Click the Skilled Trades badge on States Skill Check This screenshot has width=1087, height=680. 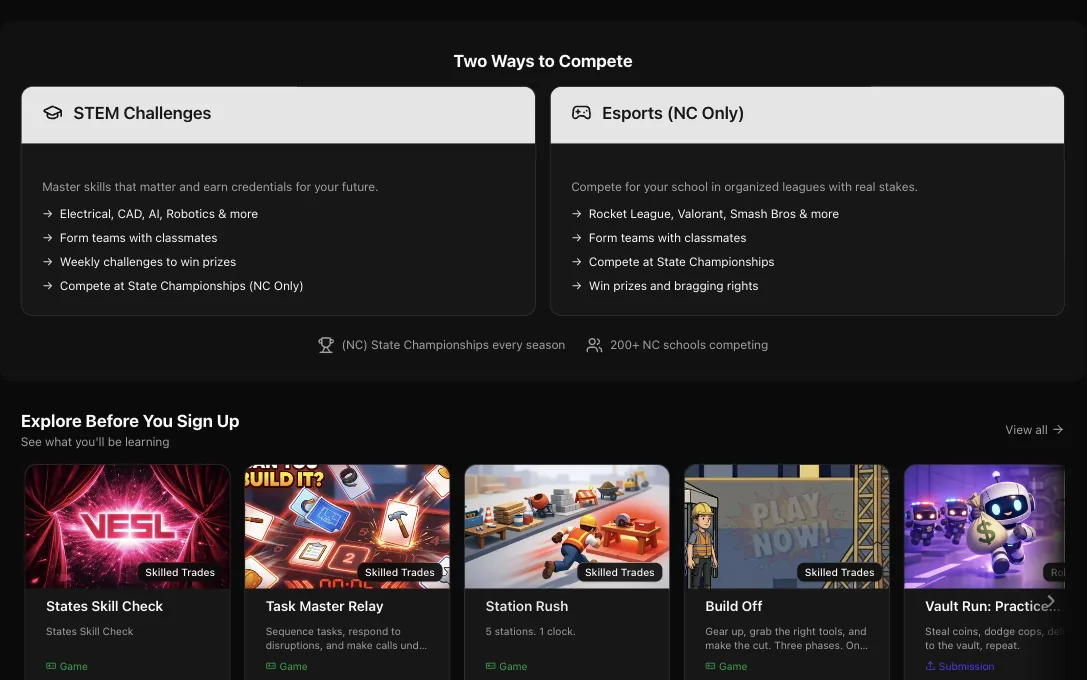pos(180,573)
